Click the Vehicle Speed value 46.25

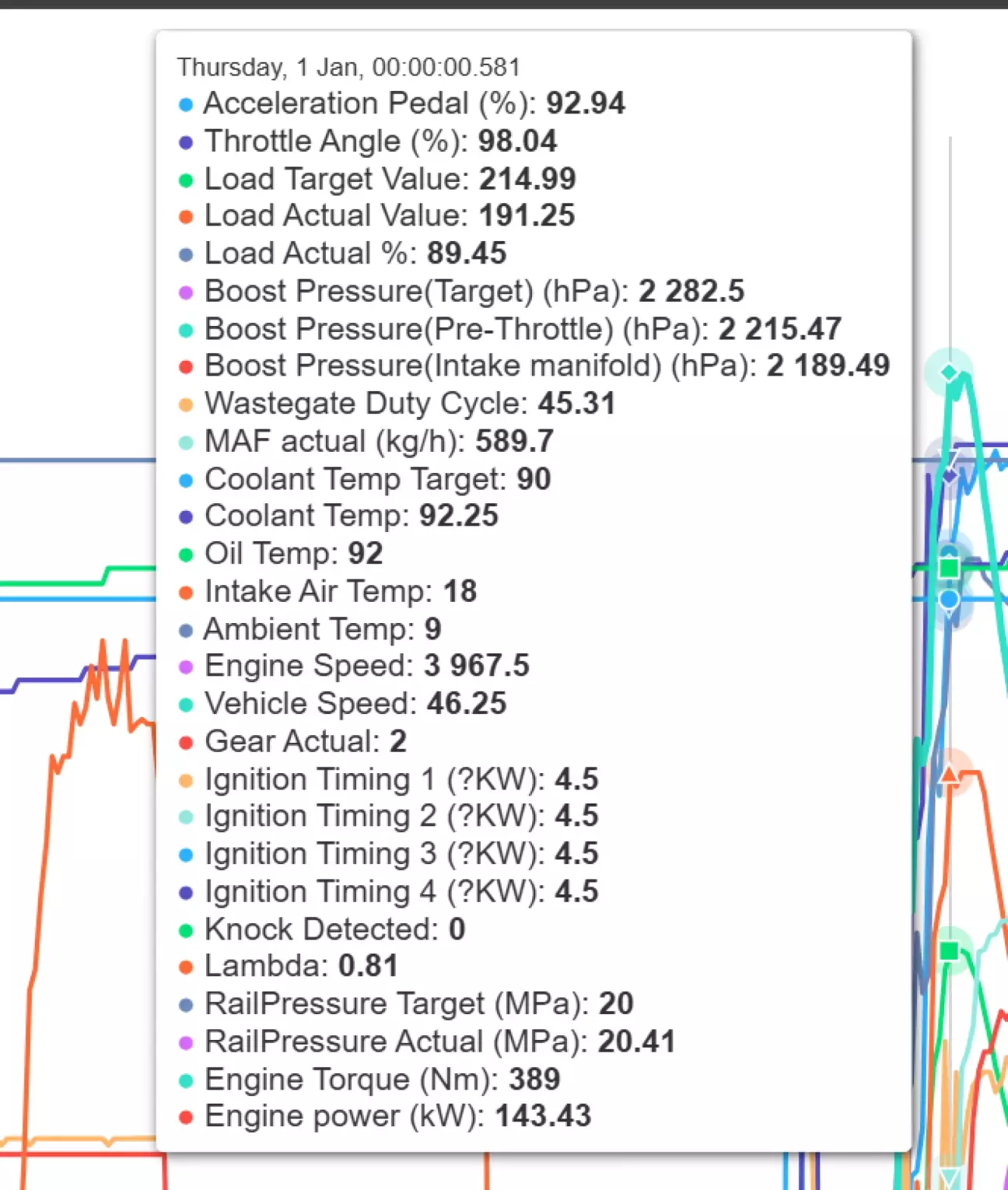pyautogui.click(x=466, y=704)
